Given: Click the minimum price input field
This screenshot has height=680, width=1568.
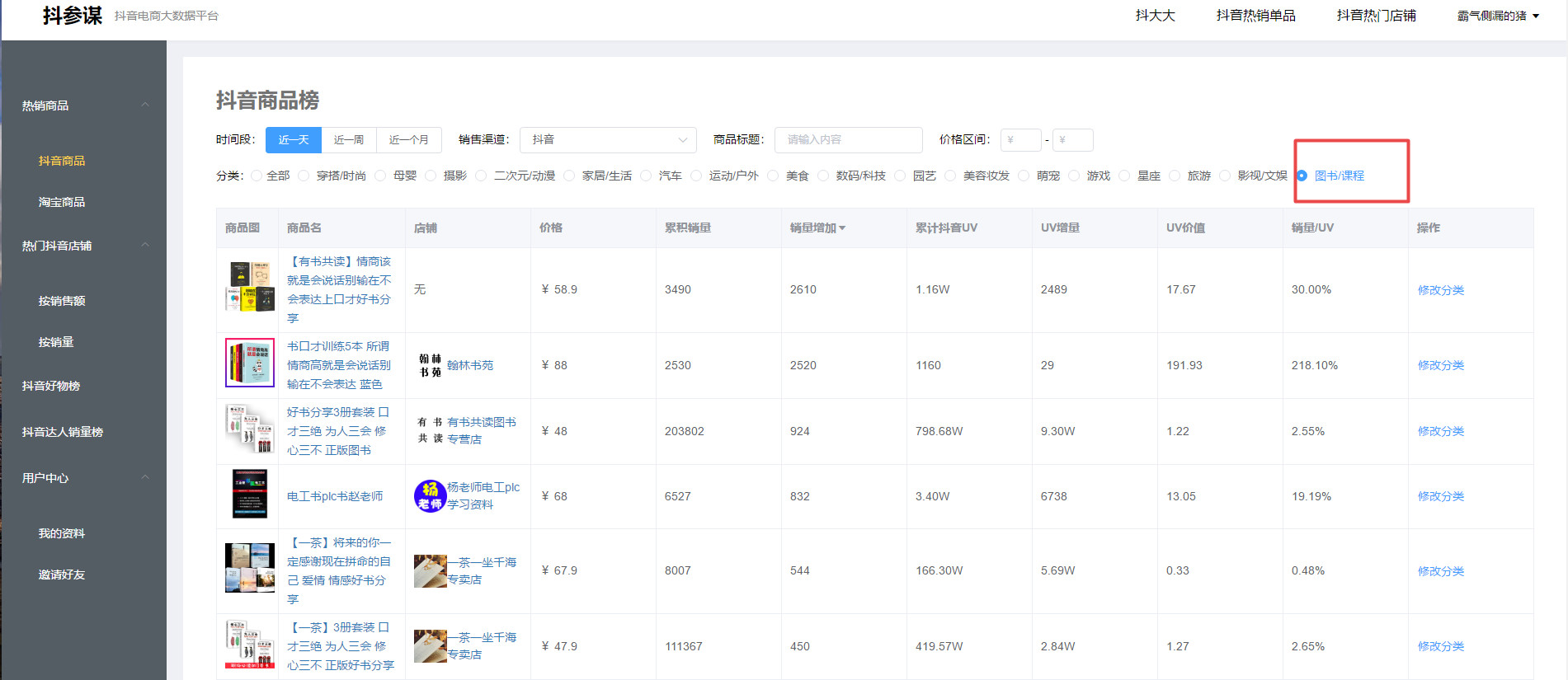Looking at the screenshot, I should [x=1020, y=140].
